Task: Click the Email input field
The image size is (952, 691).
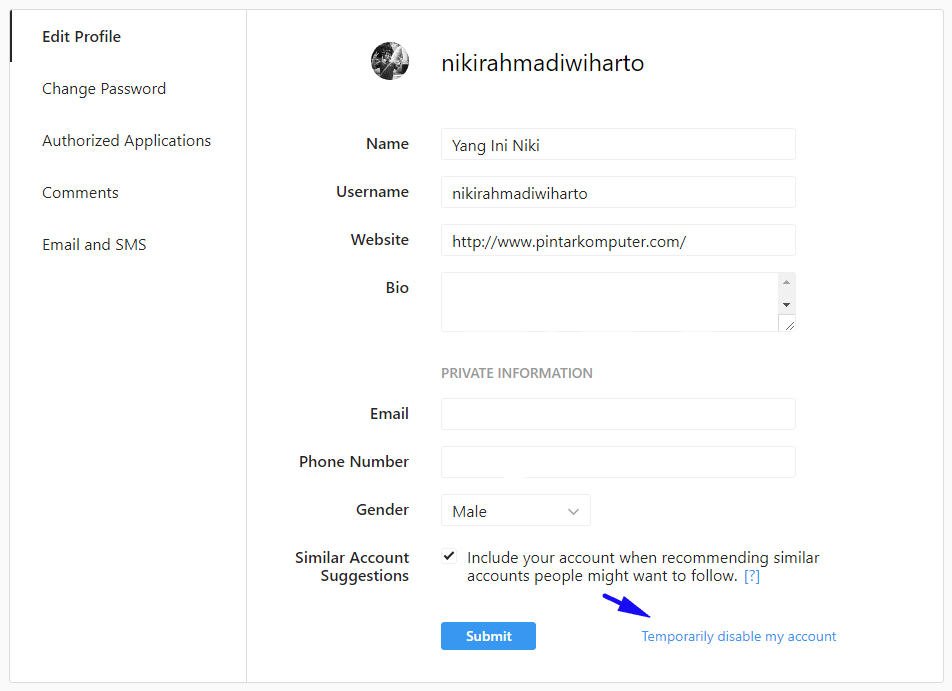Action: point(618,414)
